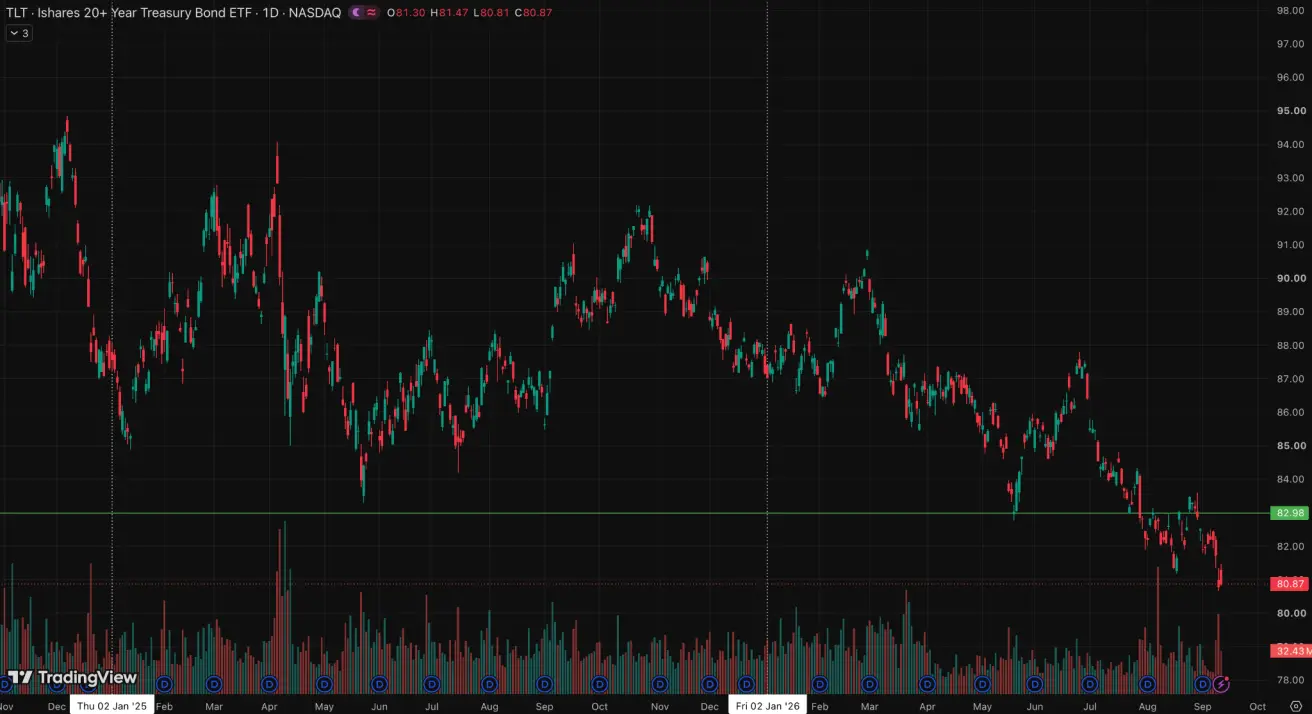Viewport: 1312px width, 714px height.
Task: Click the 'Fri 02 Jan '26' date label
Action: pos(767,705)
